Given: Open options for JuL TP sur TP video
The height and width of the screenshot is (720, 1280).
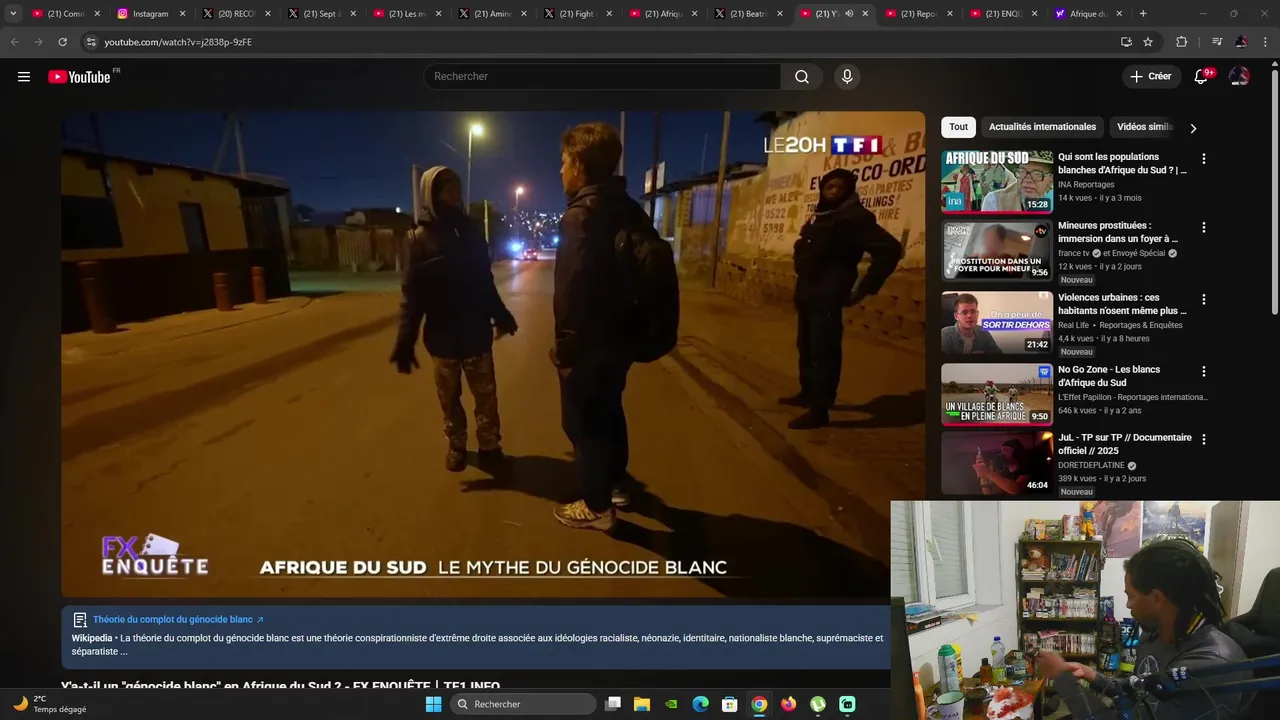Looking at the screenshot, I should (1204, 439).
